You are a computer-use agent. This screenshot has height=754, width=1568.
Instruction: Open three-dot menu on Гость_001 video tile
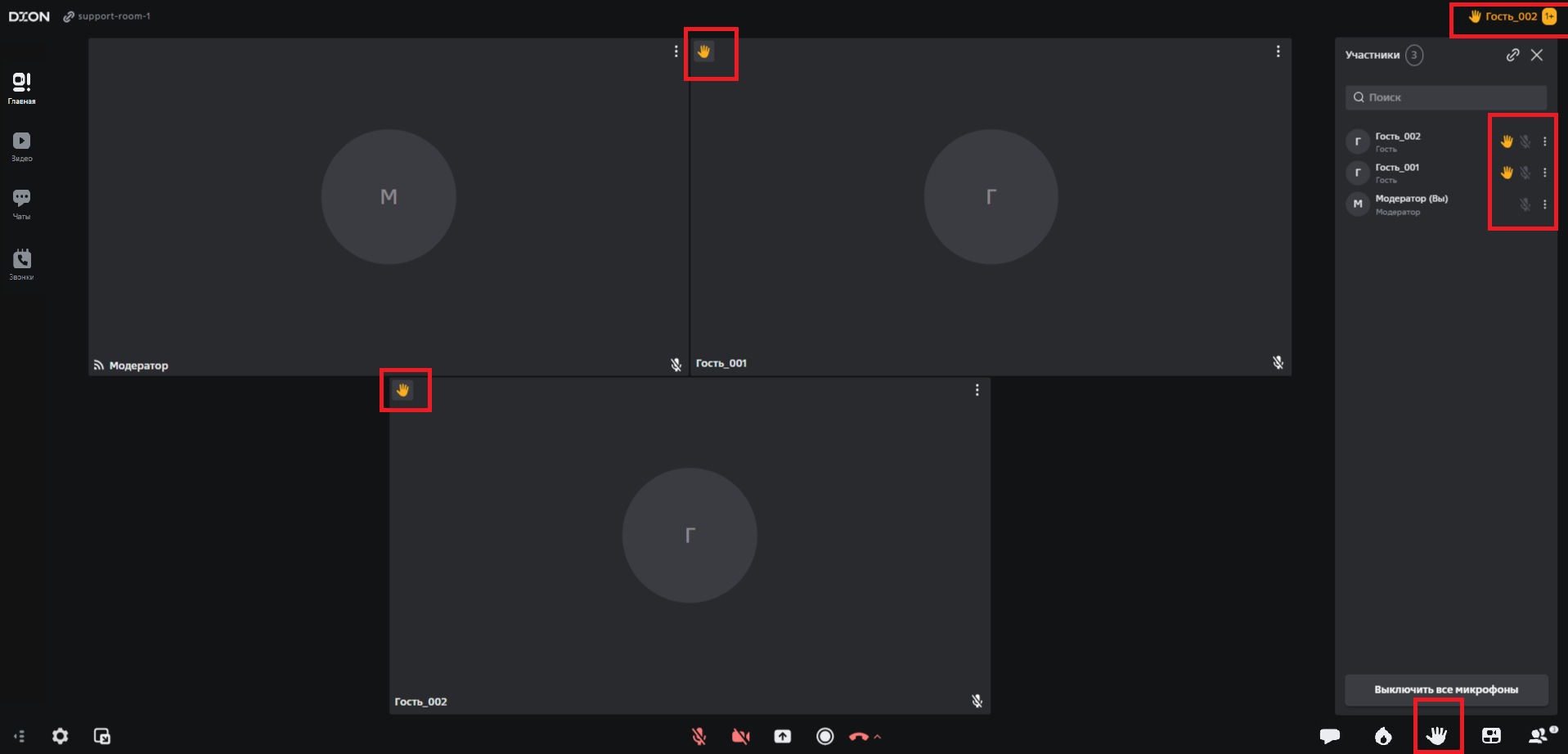tap(1278, 52)
